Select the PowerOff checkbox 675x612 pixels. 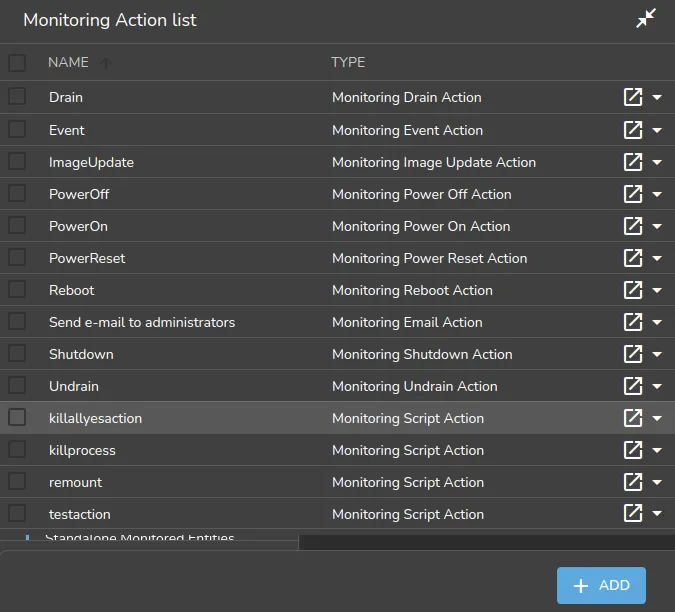(x=17, y=193)
